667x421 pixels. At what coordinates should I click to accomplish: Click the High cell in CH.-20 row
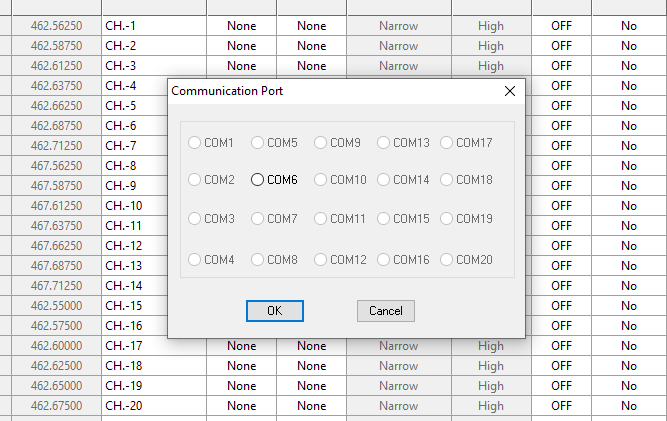point(491,406)
